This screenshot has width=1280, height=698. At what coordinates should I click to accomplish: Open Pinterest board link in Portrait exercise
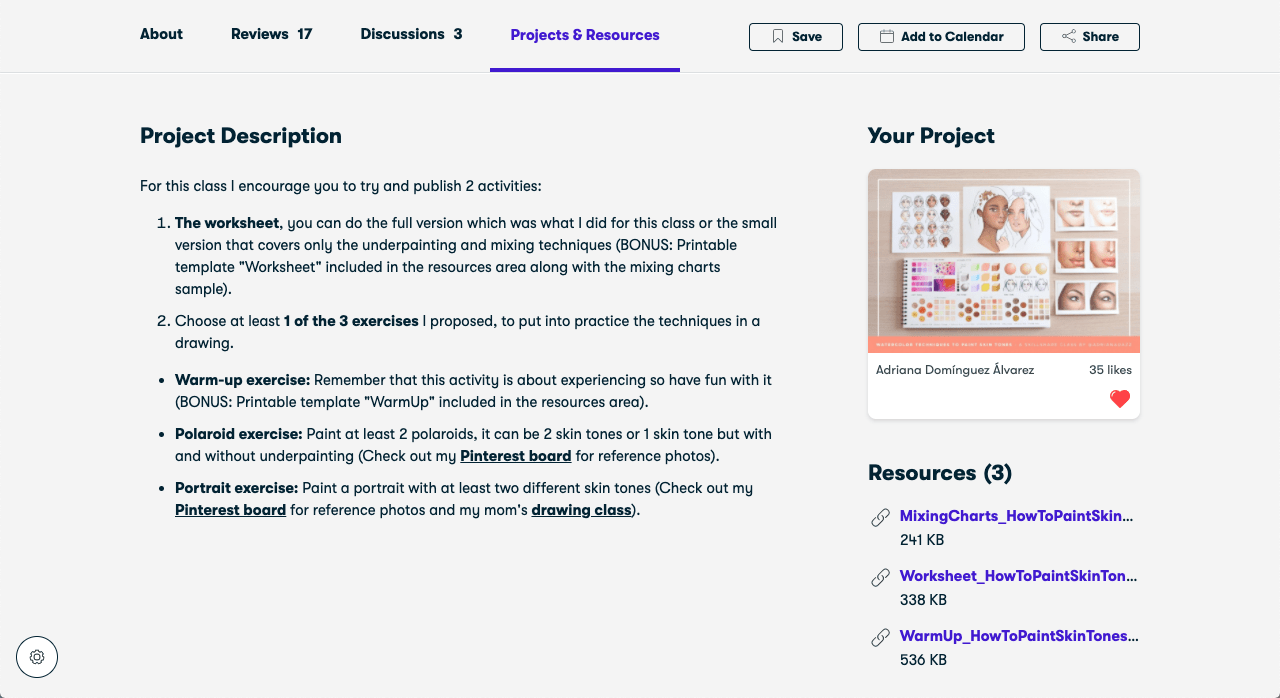tap(230, 510)
